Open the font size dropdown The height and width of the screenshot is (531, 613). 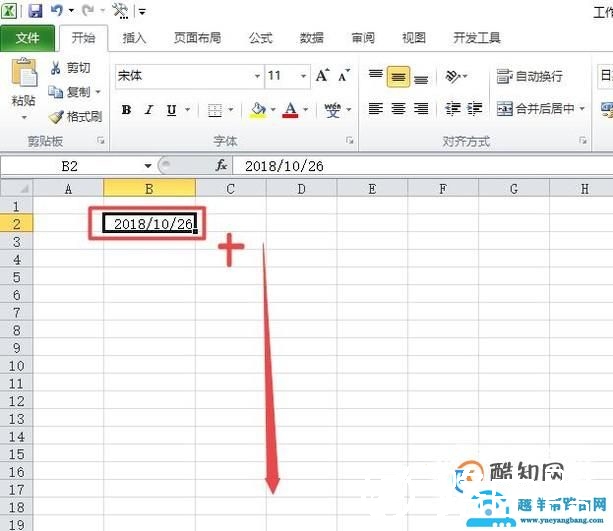click(x=303, y=76)
